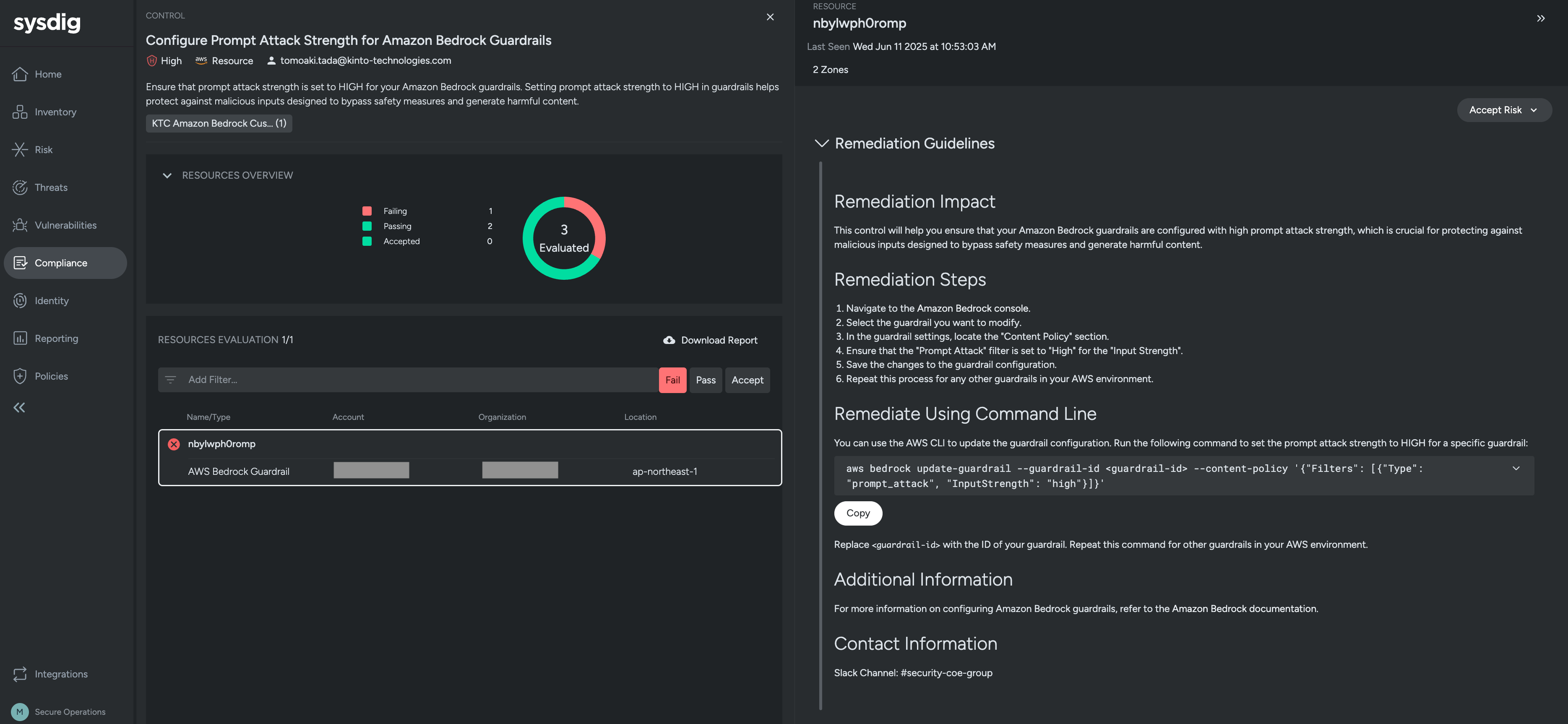The image size is (1568, 724).
Task: Click the ap-northeast-1 location cell
Action: [665, 472]
